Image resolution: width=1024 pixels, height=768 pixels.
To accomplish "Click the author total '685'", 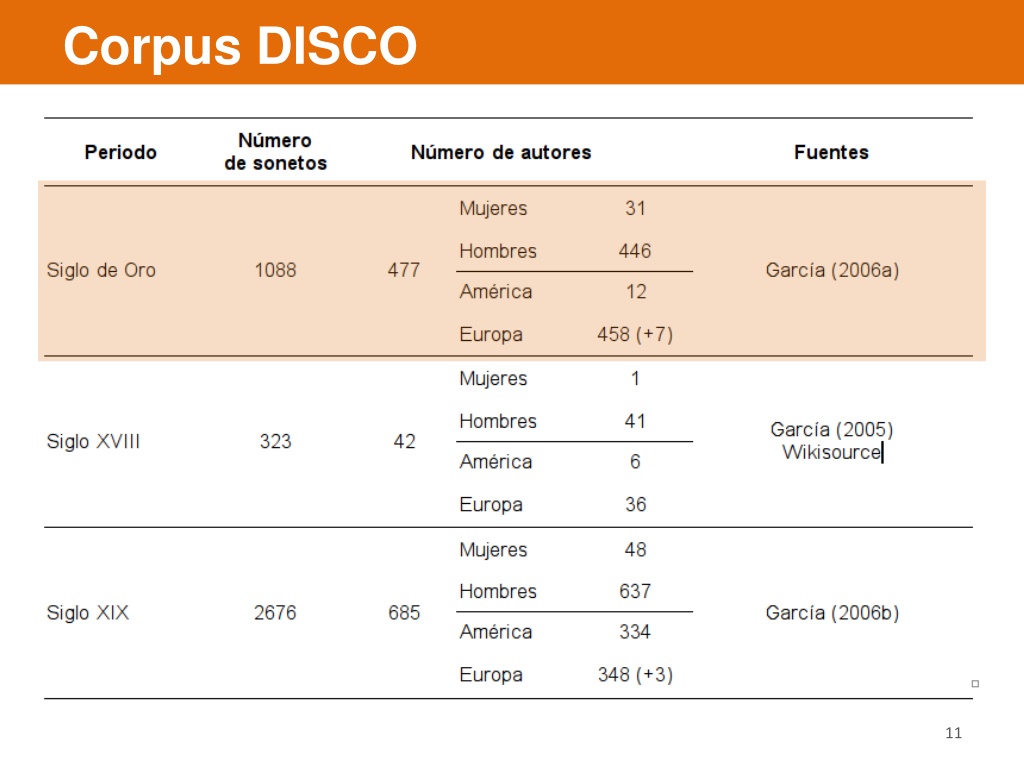I will (404, 613).
